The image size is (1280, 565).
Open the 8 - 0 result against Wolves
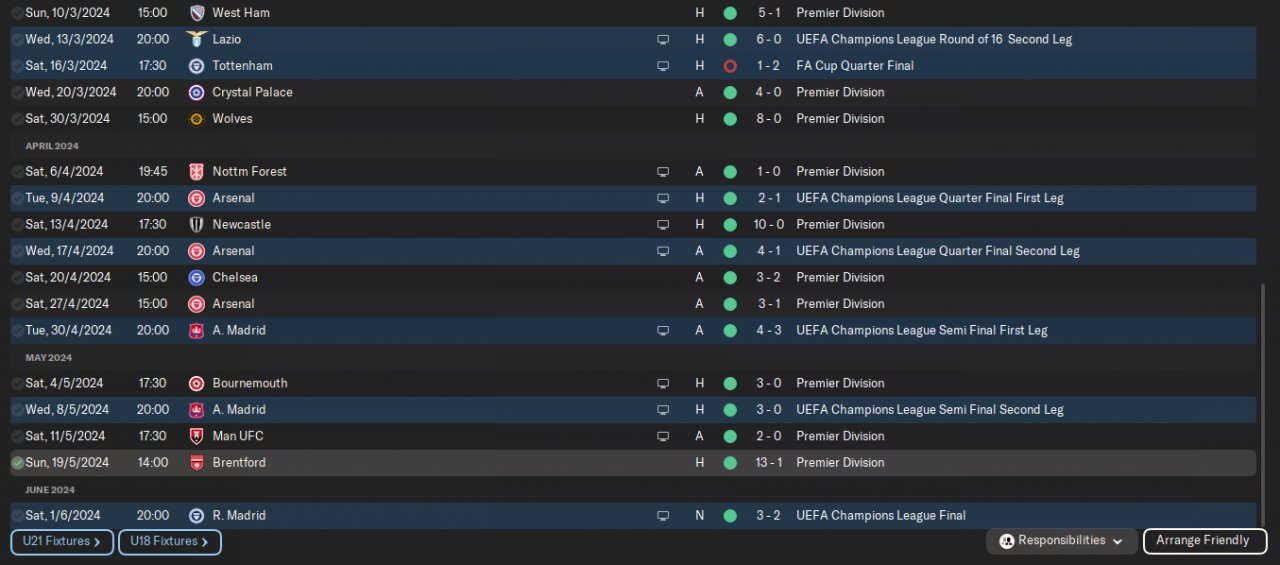click(769, 119)
